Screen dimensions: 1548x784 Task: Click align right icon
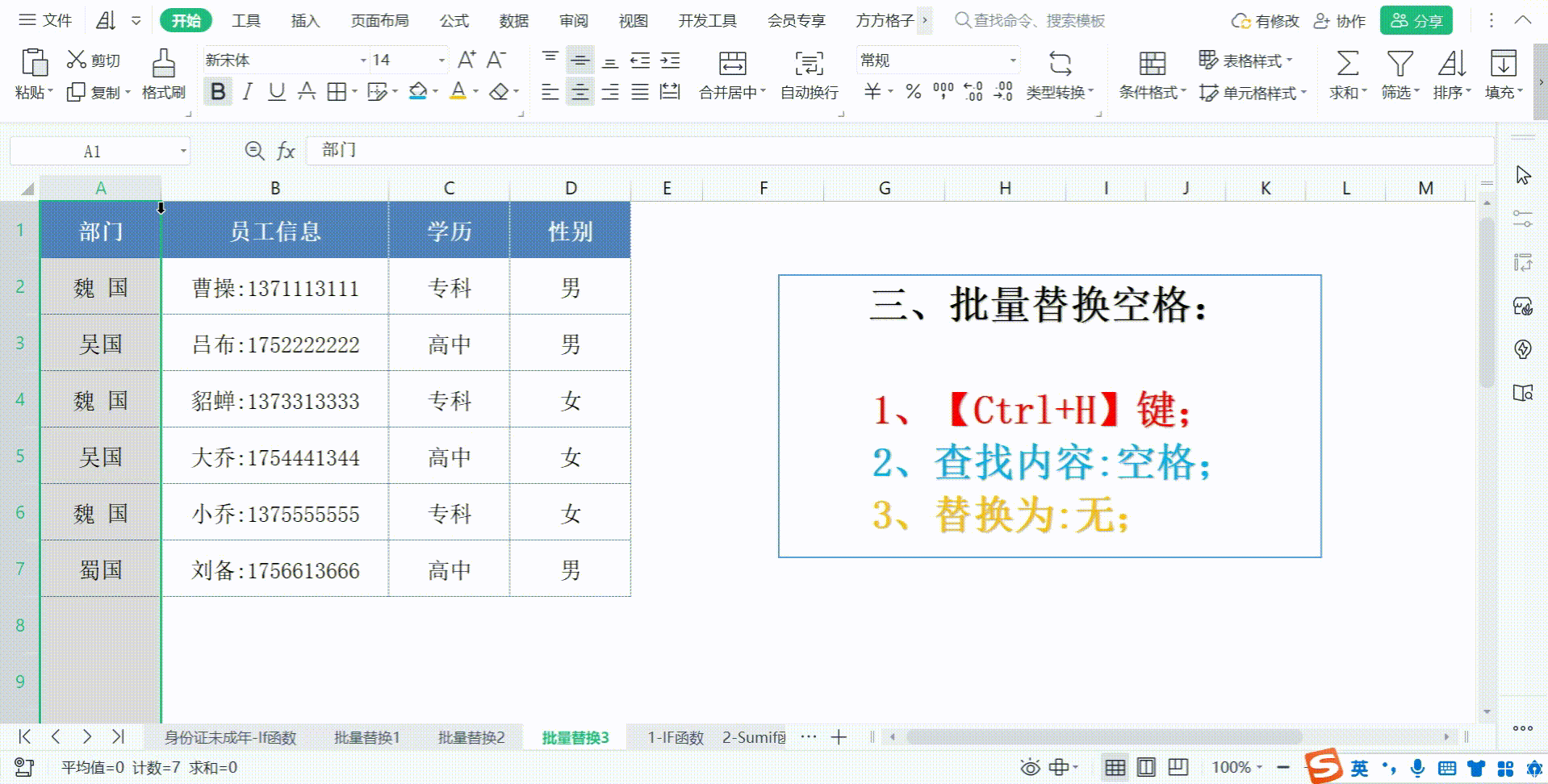[610, 92]
